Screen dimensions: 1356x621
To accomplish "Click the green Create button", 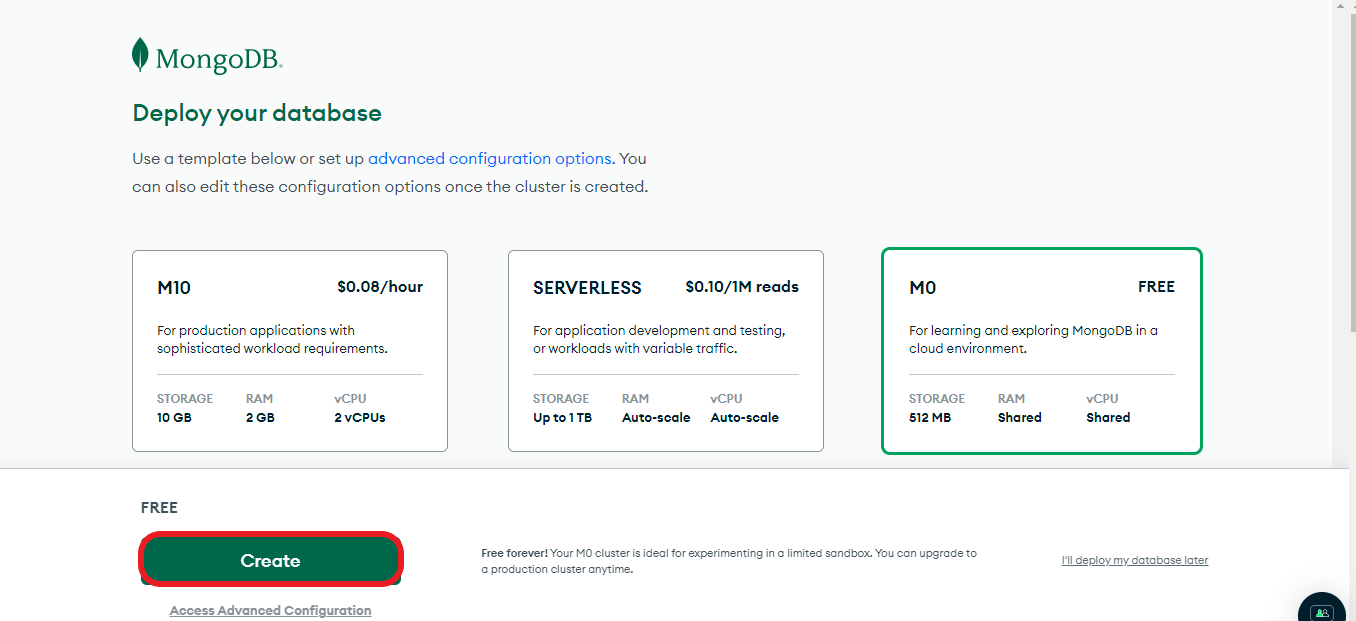I will pyautogui.click(x=270, y=561).
